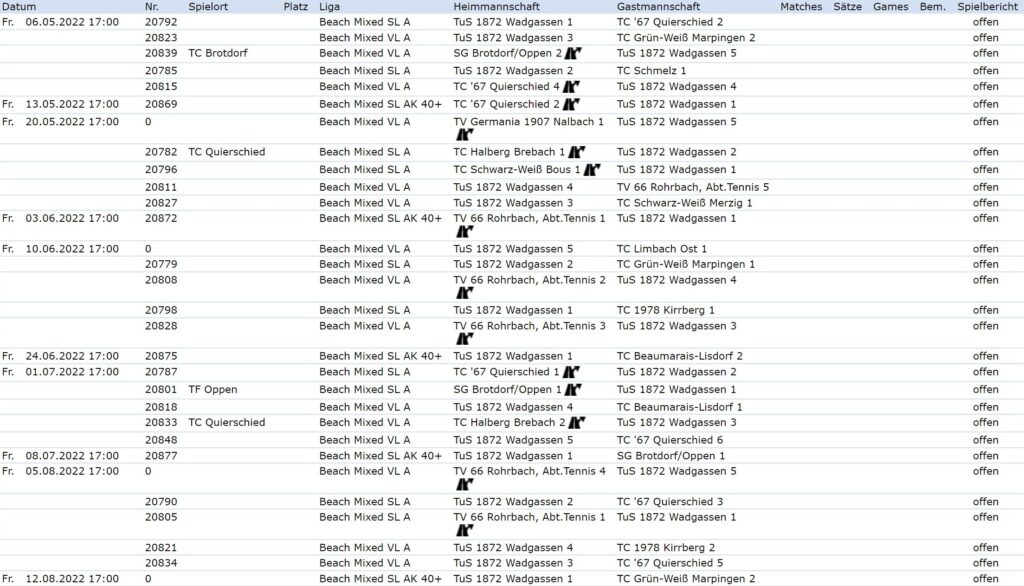1024x586 pixels.
Task: Click 'offen' status in row 20834
Action: [x=985, y=564]
